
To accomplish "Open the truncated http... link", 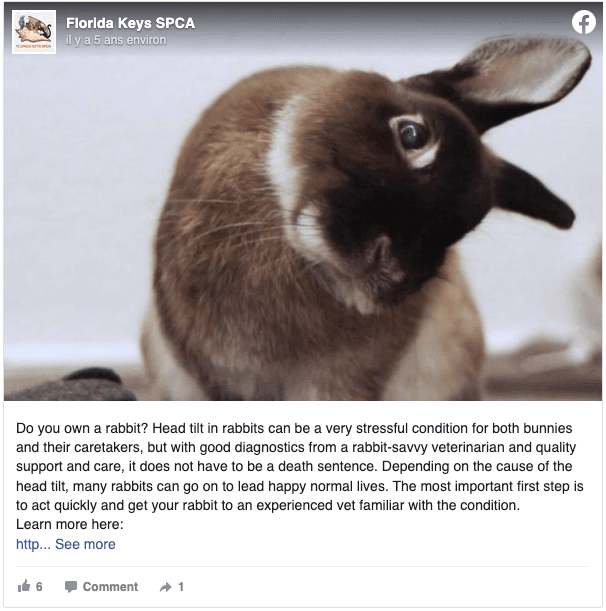I will click(33, 544).
